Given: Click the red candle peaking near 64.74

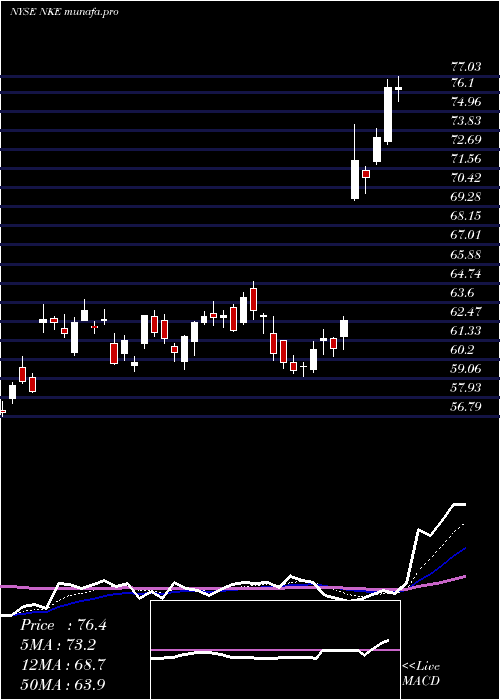Looking at the screenshot, I should tap(254, 299).
